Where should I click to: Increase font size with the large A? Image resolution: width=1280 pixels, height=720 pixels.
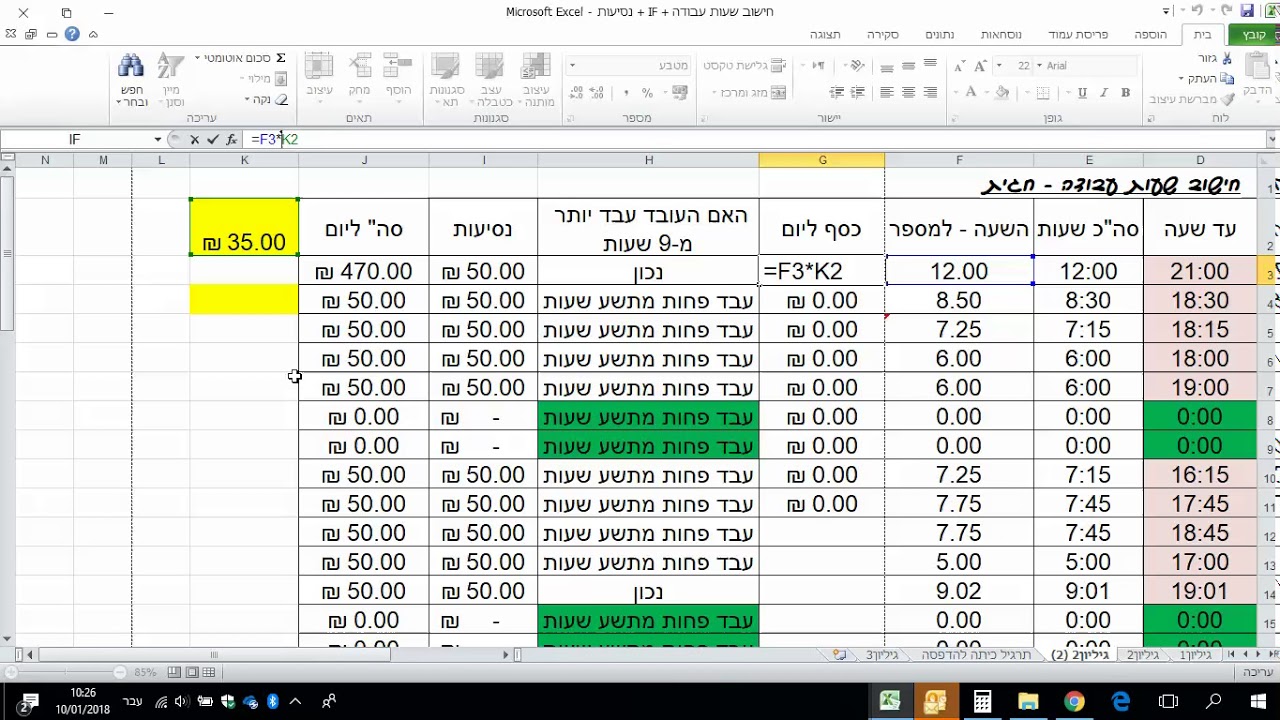[x=978, y=66]
